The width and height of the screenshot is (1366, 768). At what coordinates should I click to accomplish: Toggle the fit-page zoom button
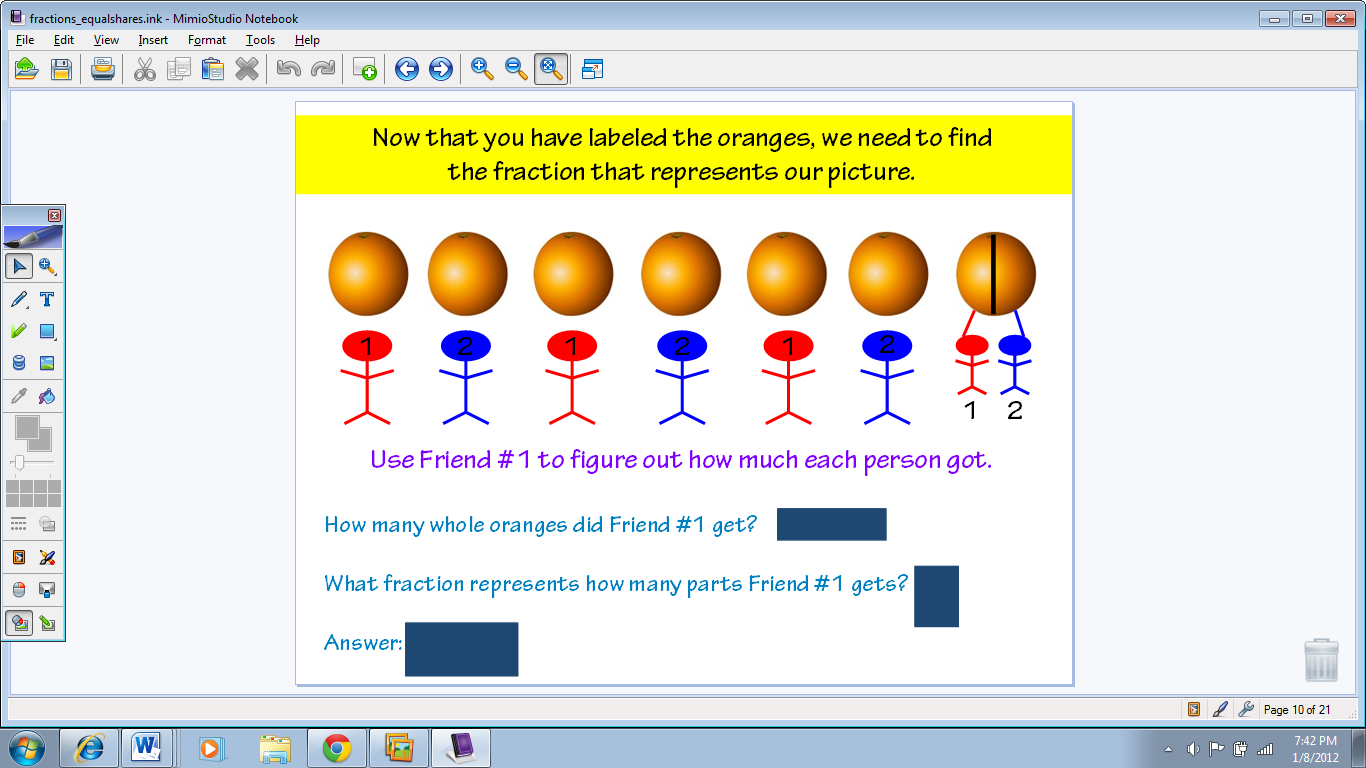pos(551,69)
